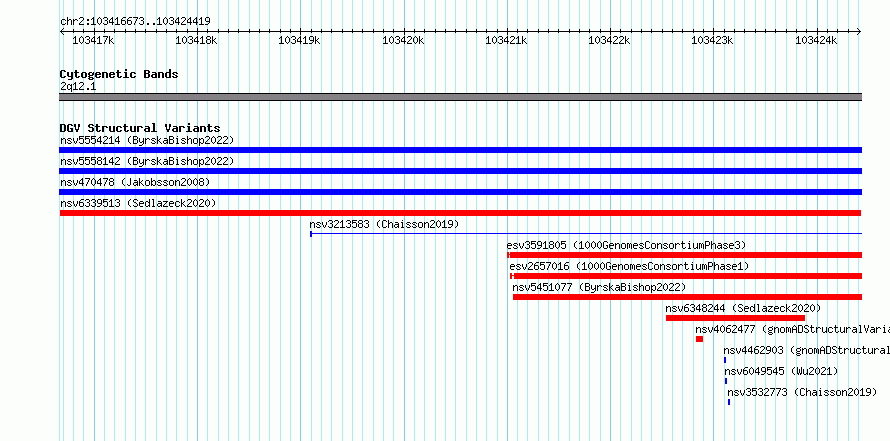Select the red bar under nsv5451077
This screenshot has height=441, width=890.
[x=687, y=297]
